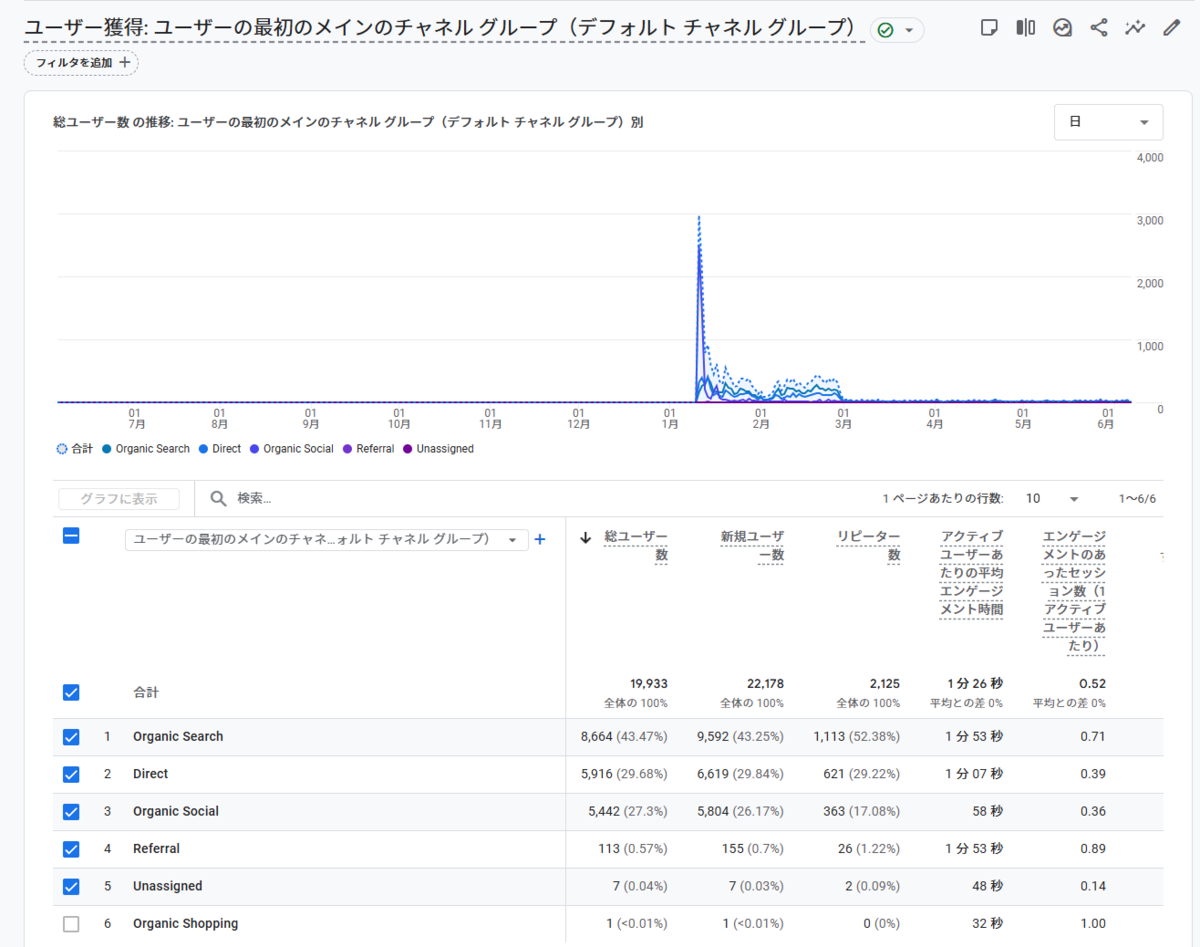Toggle 合計 legend swatch under chart

coord(62,449)
